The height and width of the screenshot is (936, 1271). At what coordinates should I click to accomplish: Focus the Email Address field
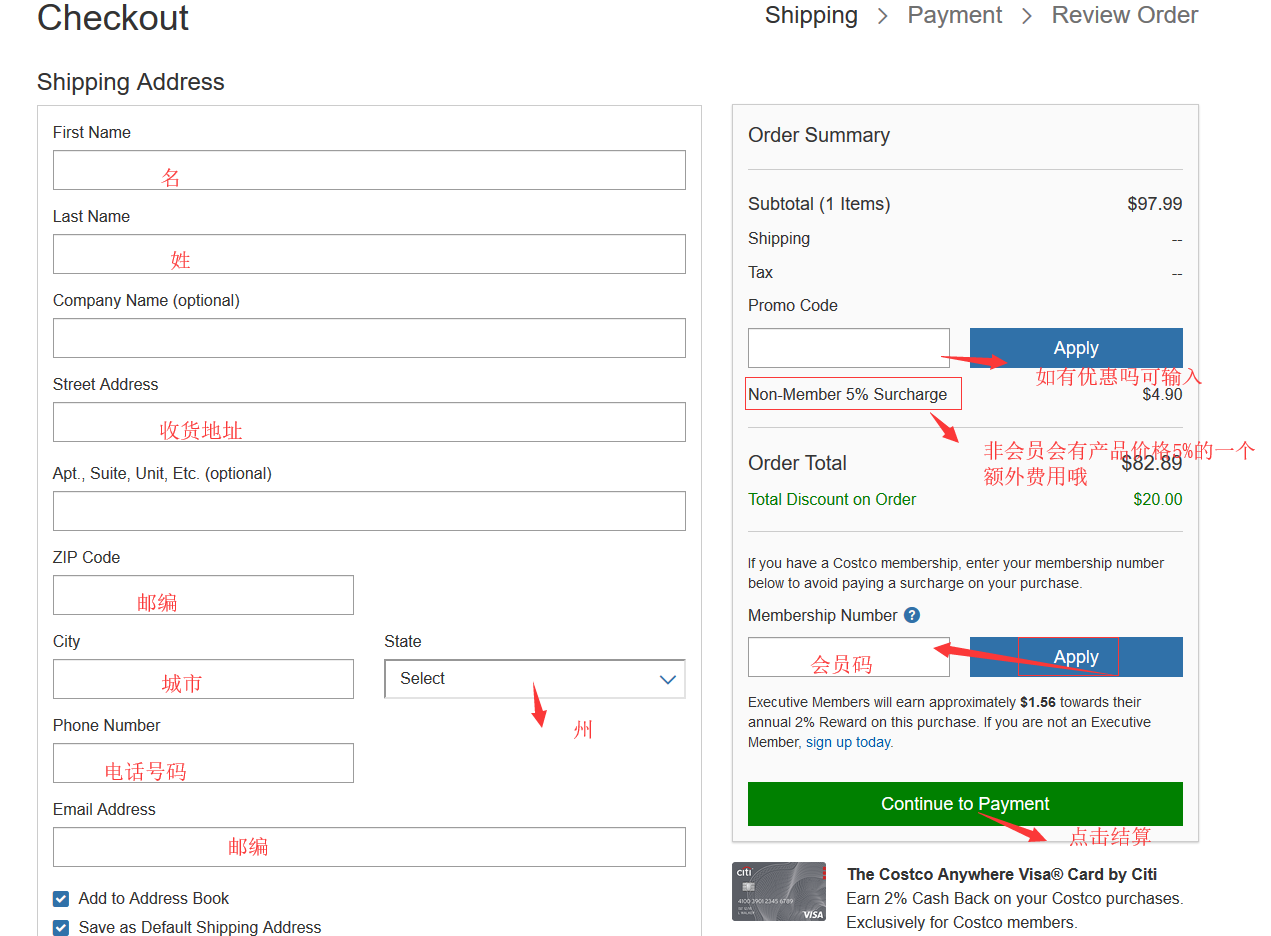(369, 847)
